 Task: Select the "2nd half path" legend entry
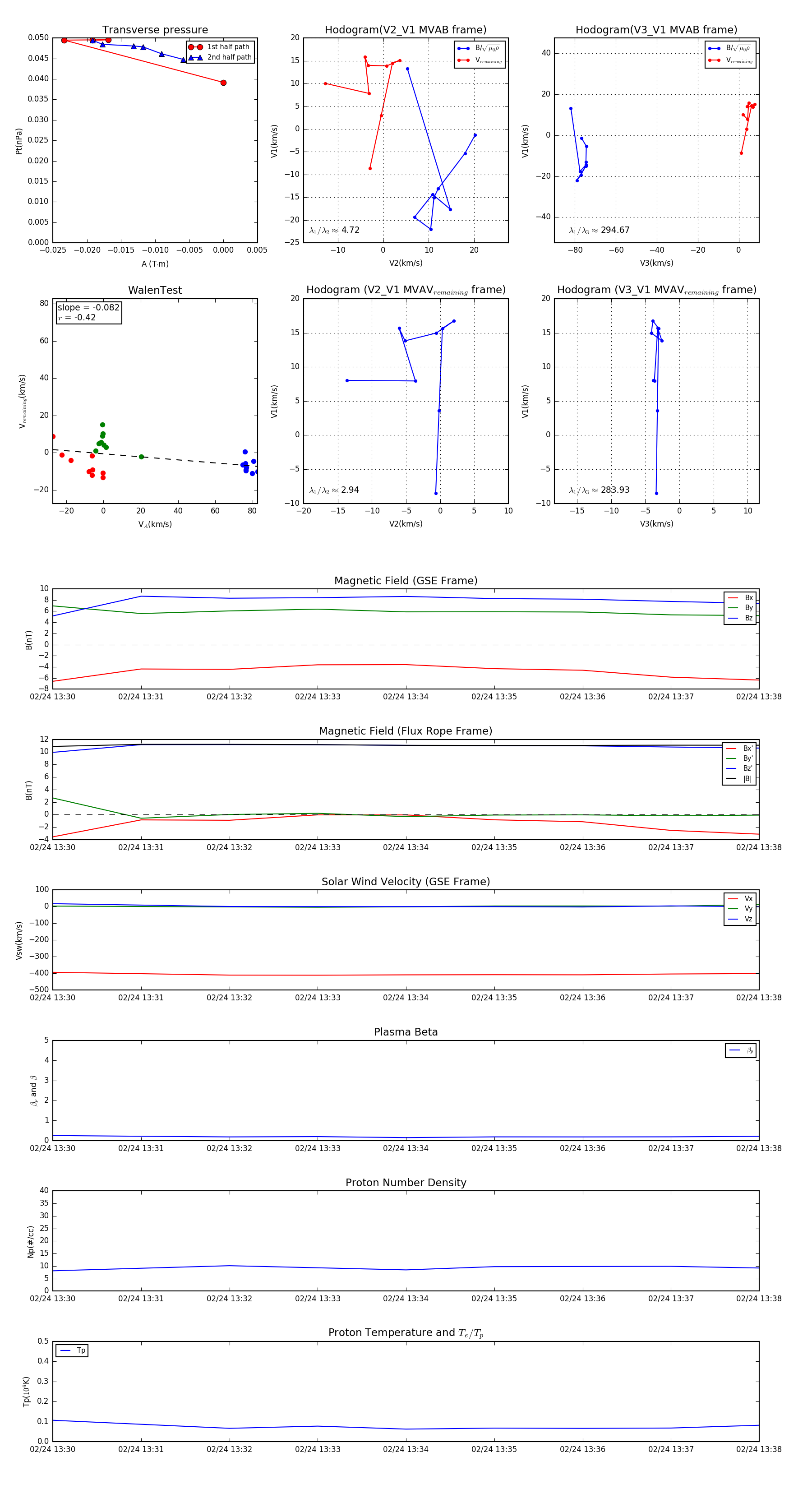pyautogui.click(x=220, y=57)
